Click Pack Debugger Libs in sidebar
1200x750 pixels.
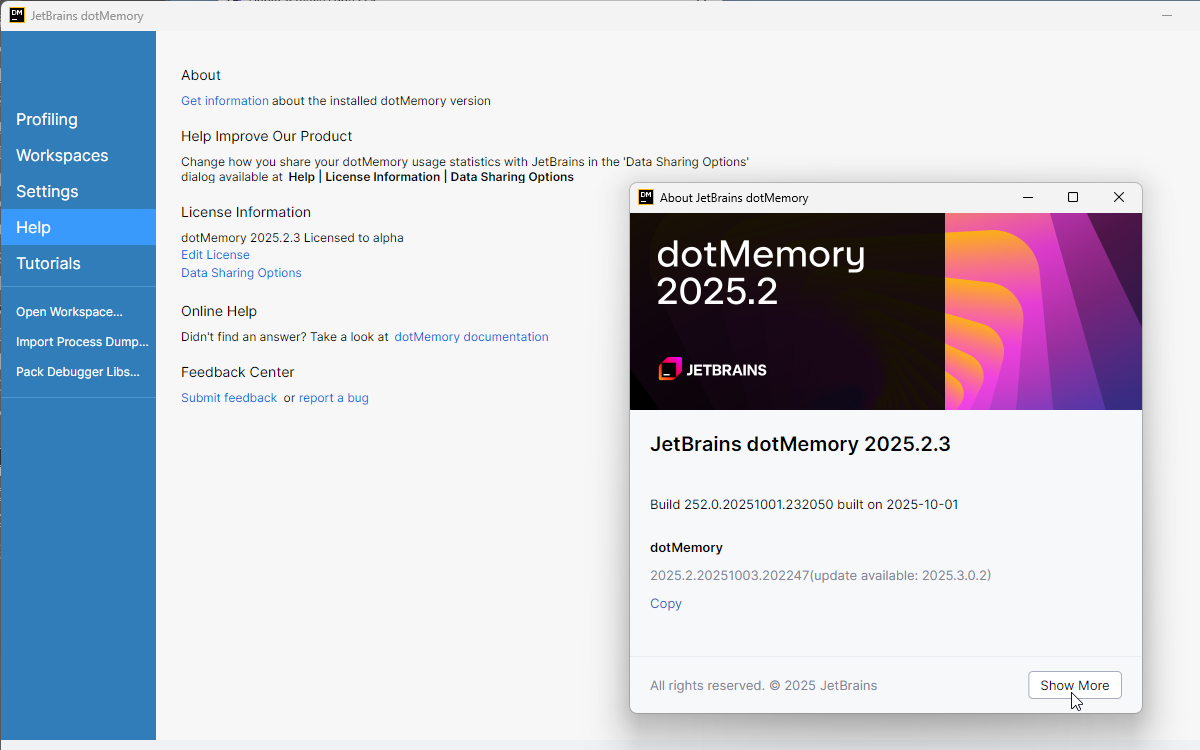pos(78,372)
